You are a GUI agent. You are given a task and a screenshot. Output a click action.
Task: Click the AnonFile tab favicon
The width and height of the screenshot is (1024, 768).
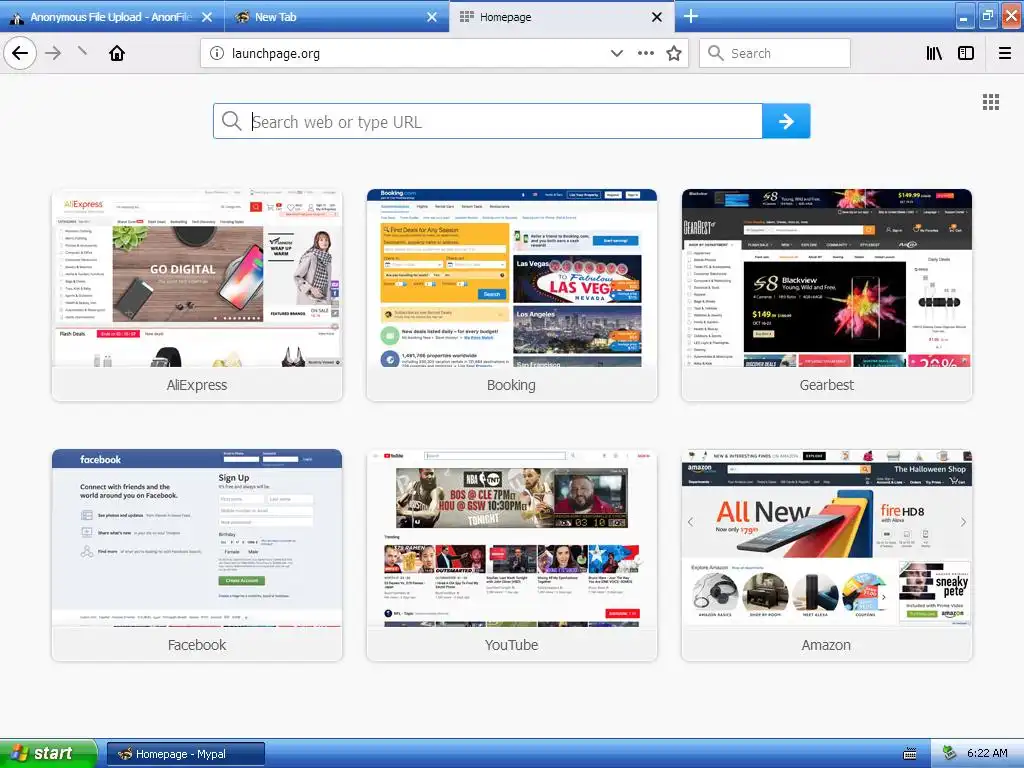(18, 18)
